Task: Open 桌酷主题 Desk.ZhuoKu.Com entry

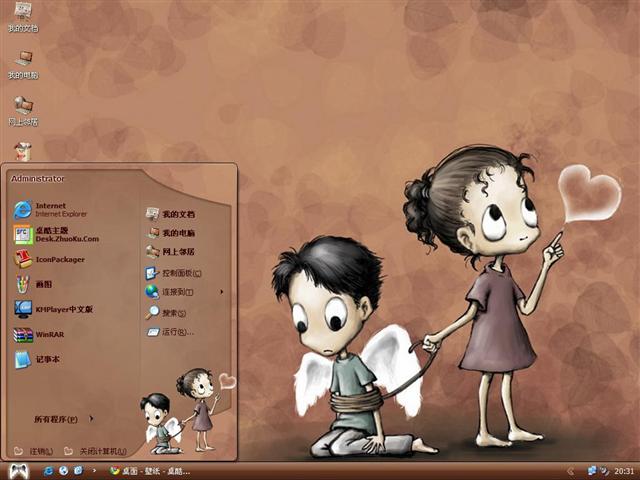Action: point(57,235)
